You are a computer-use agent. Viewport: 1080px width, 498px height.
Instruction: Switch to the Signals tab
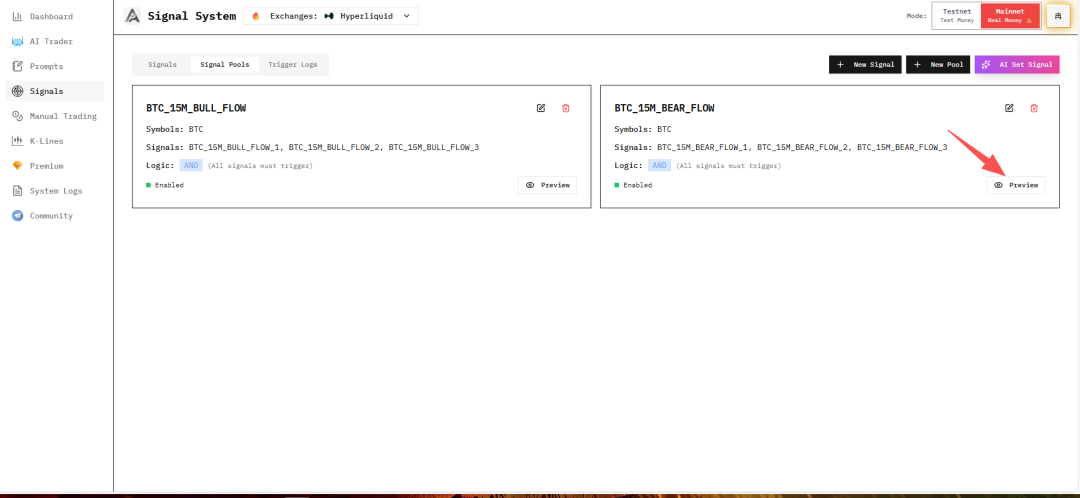pyautogui.click(x=163, y=64)
